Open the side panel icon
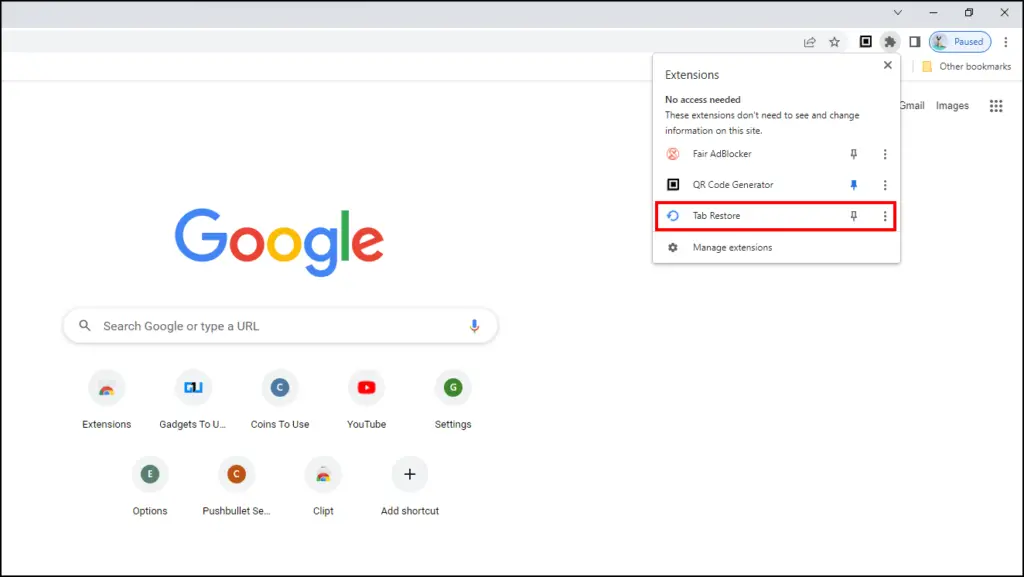Viewport: 1024px width, 577px height. 915,42
